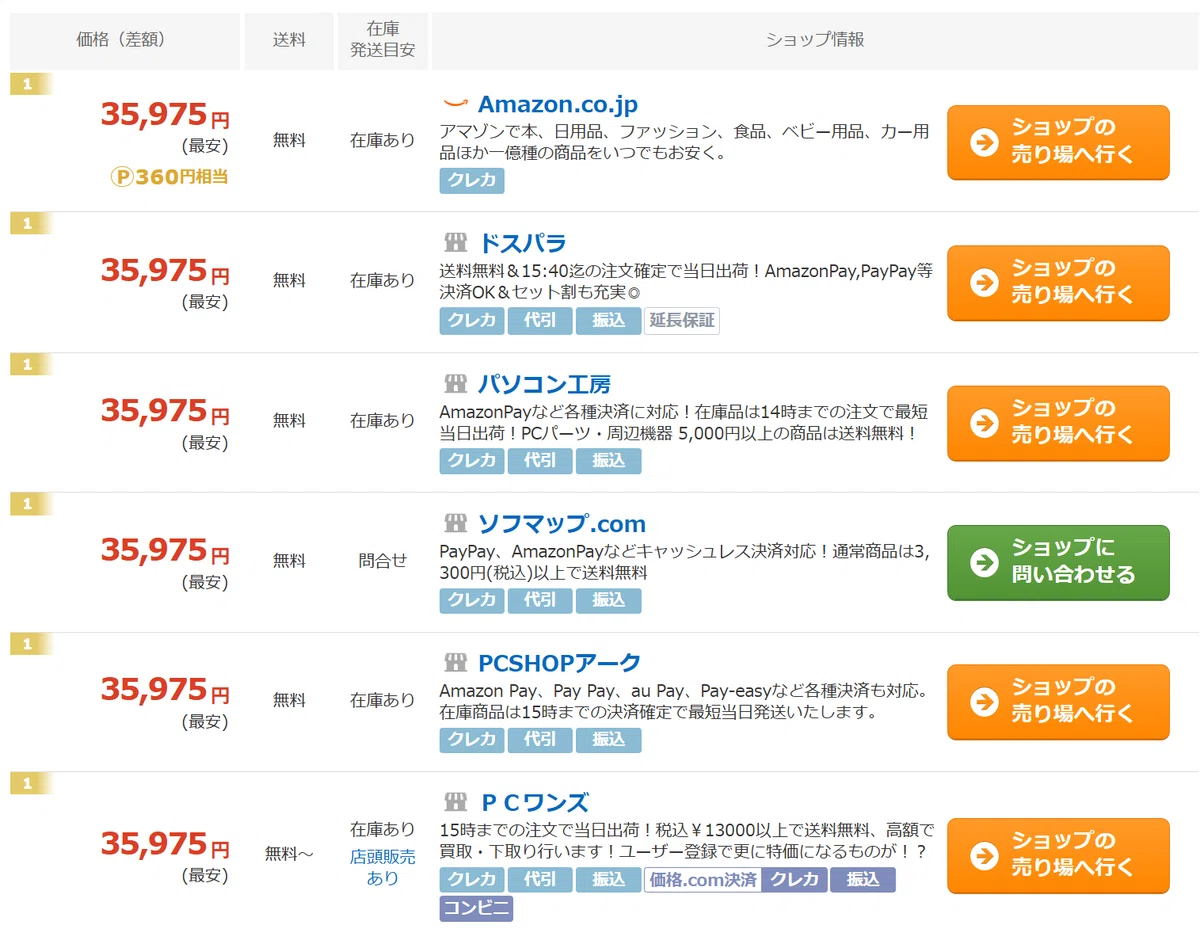Image resolution: width=1200 pixels, height=932 pixels.
Task: Click 振込 tag under パソコン工房
Action: (608, 461)
